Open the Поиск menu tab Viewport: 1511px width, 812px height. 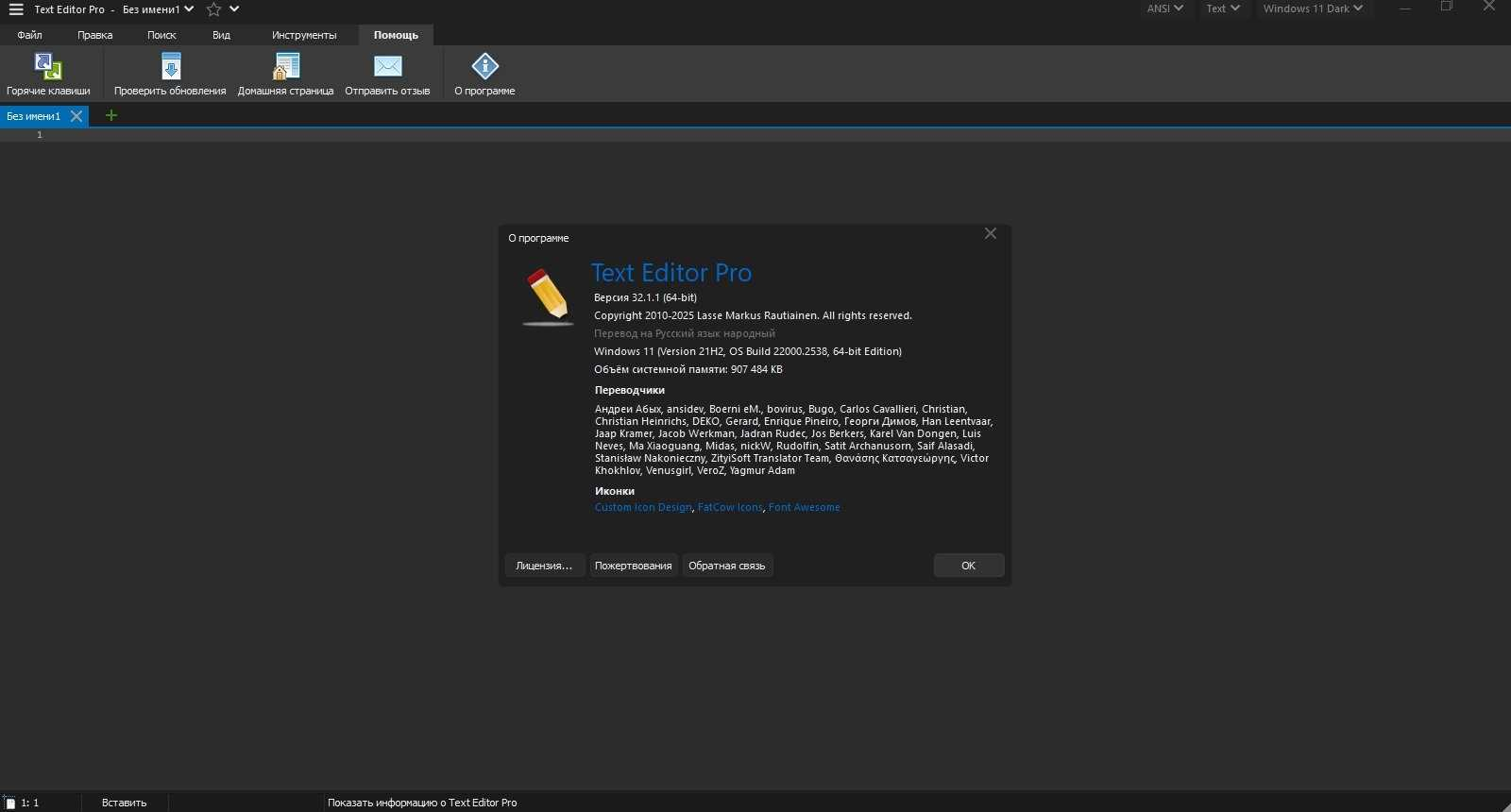click(x=161, y=35)
